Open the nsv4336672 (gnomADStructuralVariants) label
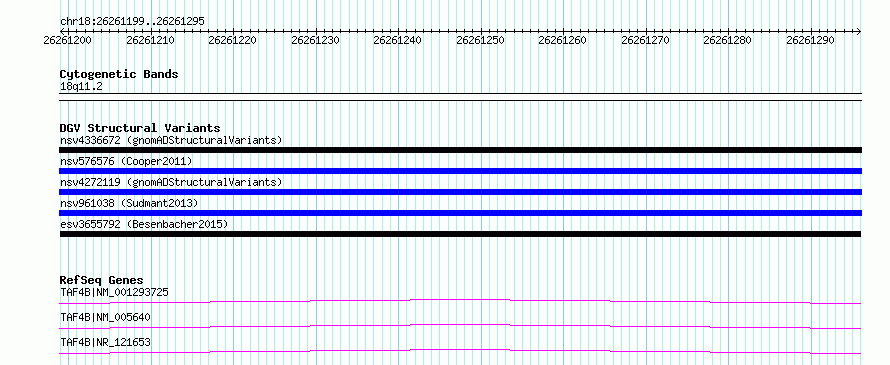This screenshot has height=365, width=890. (x=171, y=140)
